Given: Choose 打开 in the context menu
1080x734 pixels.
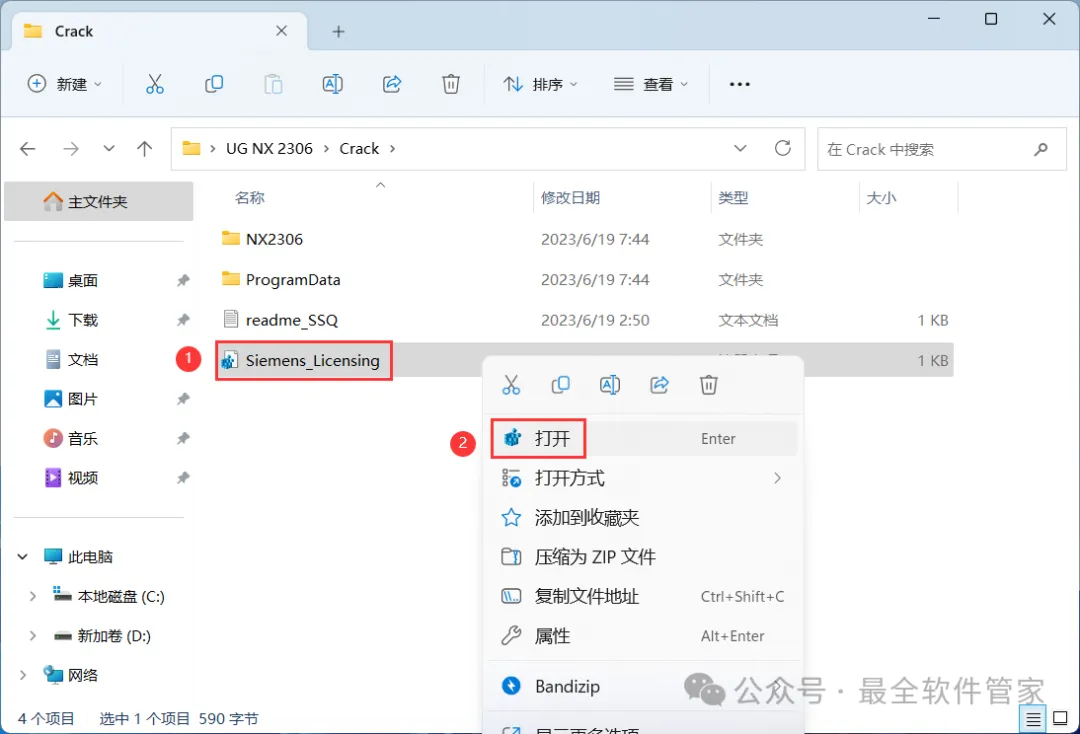Looking at the screenshot, I should pyautogui.click(x=643, y=439).
